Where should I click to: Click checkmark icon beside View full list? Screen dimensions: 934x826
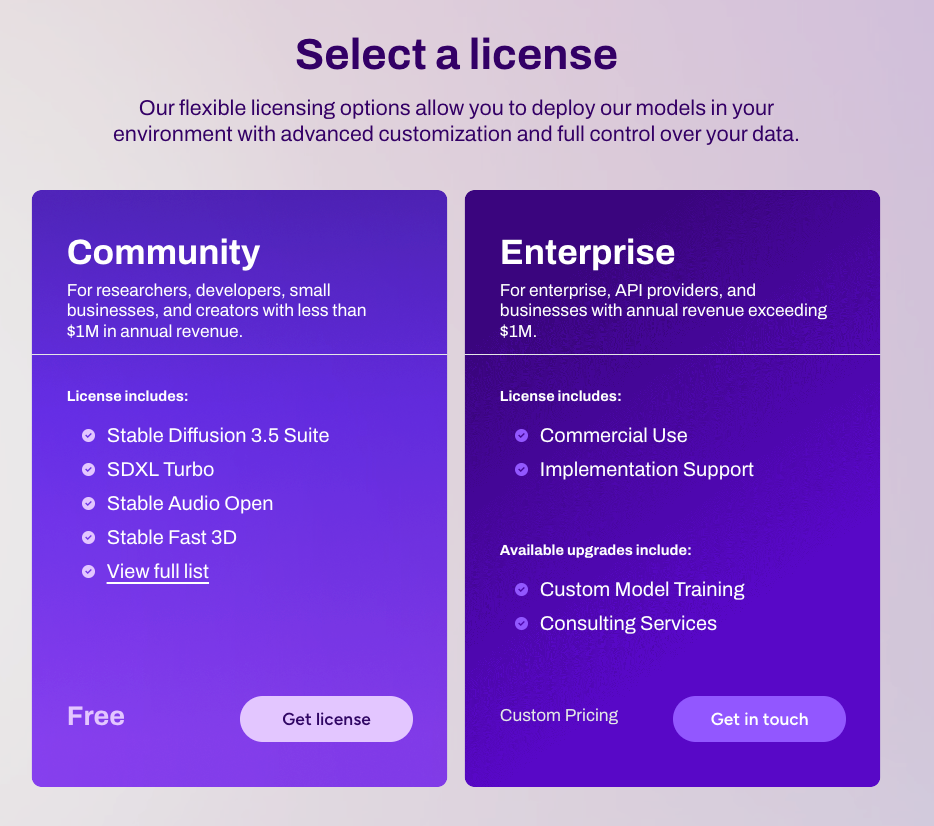88,572
